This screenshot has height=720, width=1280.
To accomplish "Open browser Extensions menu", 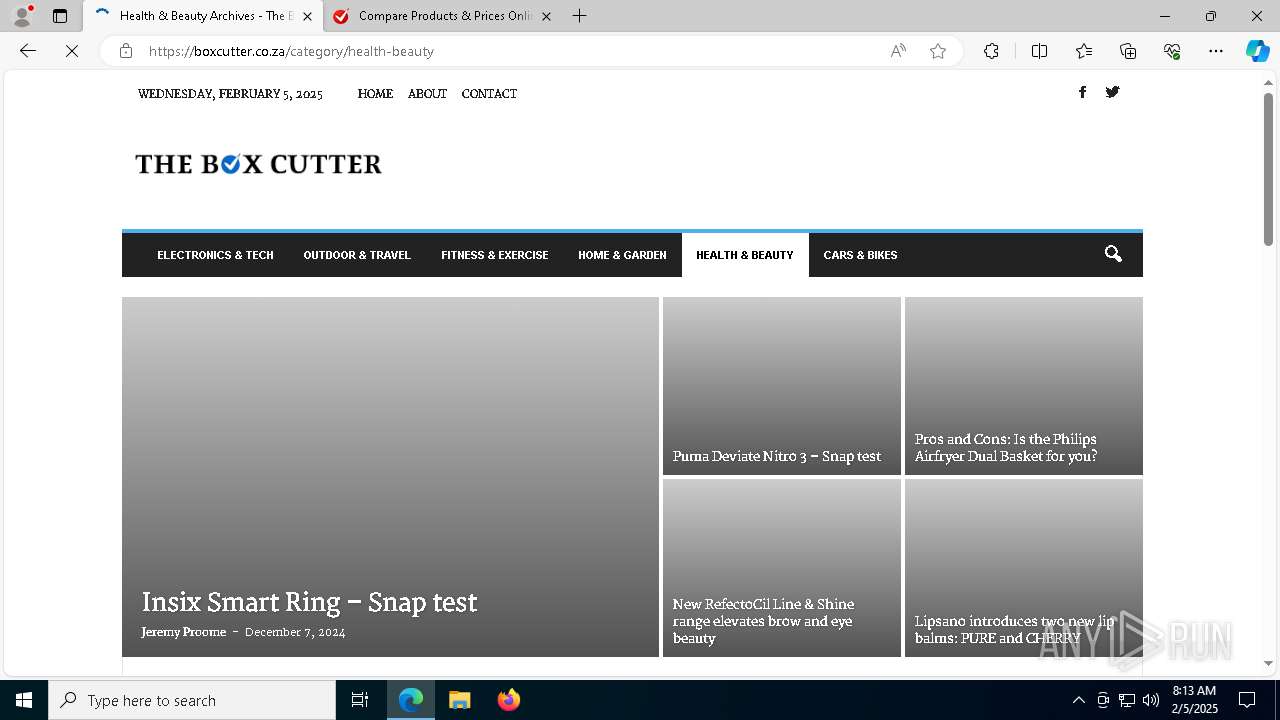I will tap(991, 51).
